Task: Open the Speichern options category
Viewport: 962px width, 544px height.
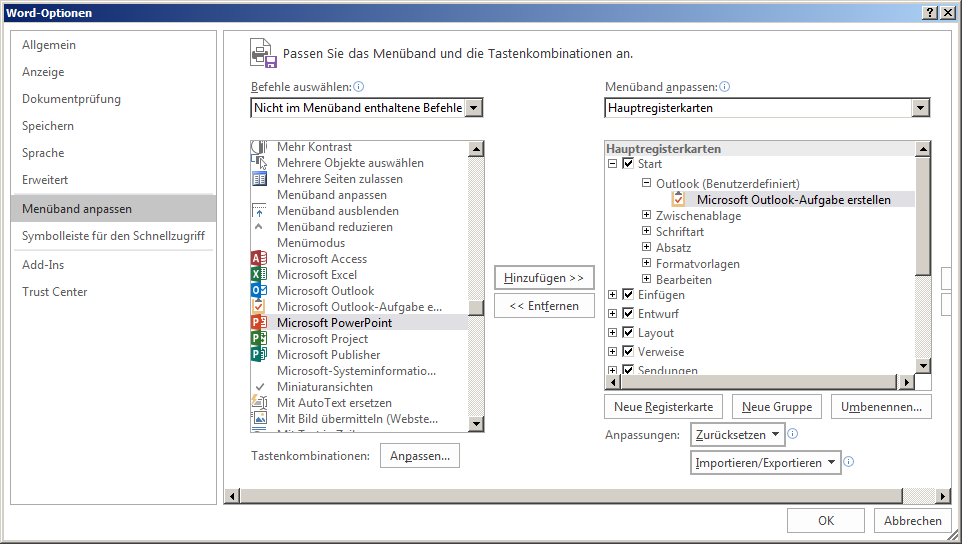Action: point(114,126)
